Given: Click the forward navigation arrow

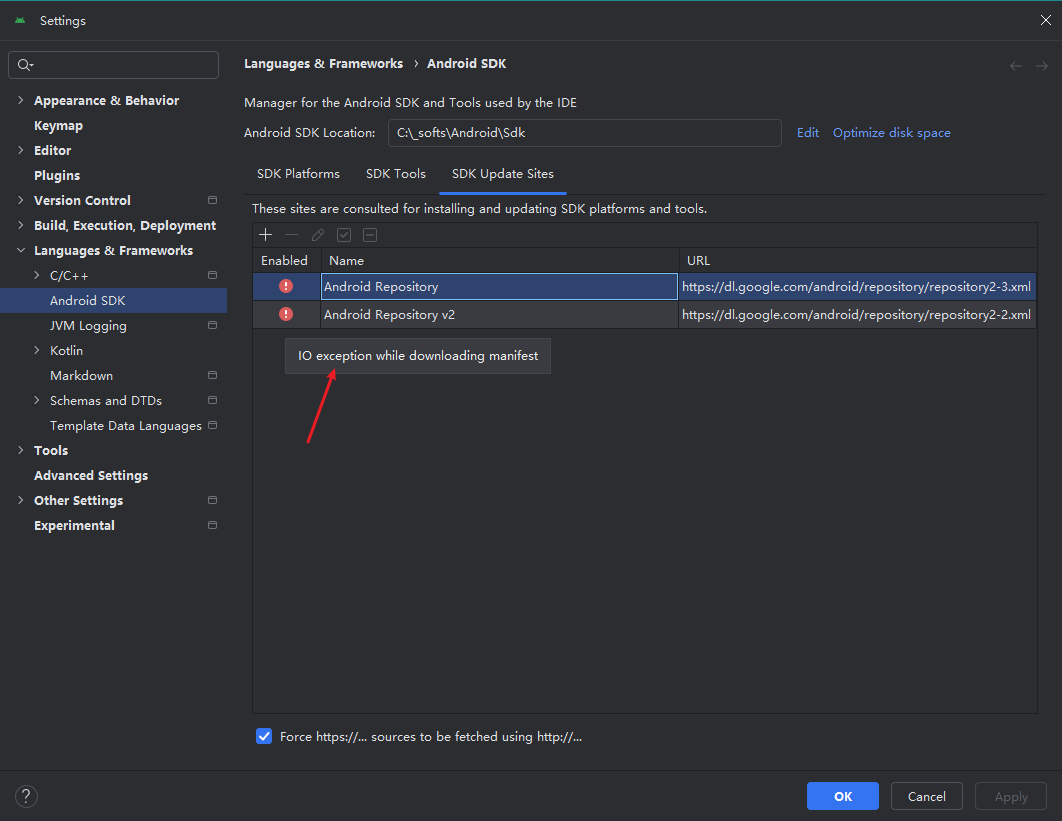Looking at the screenshot, I should (x=1041, y=65).
